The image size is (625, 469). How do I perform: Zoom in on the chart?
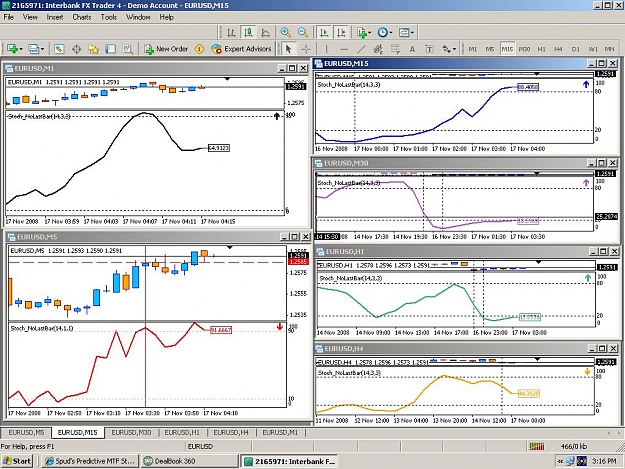point(285,32)
